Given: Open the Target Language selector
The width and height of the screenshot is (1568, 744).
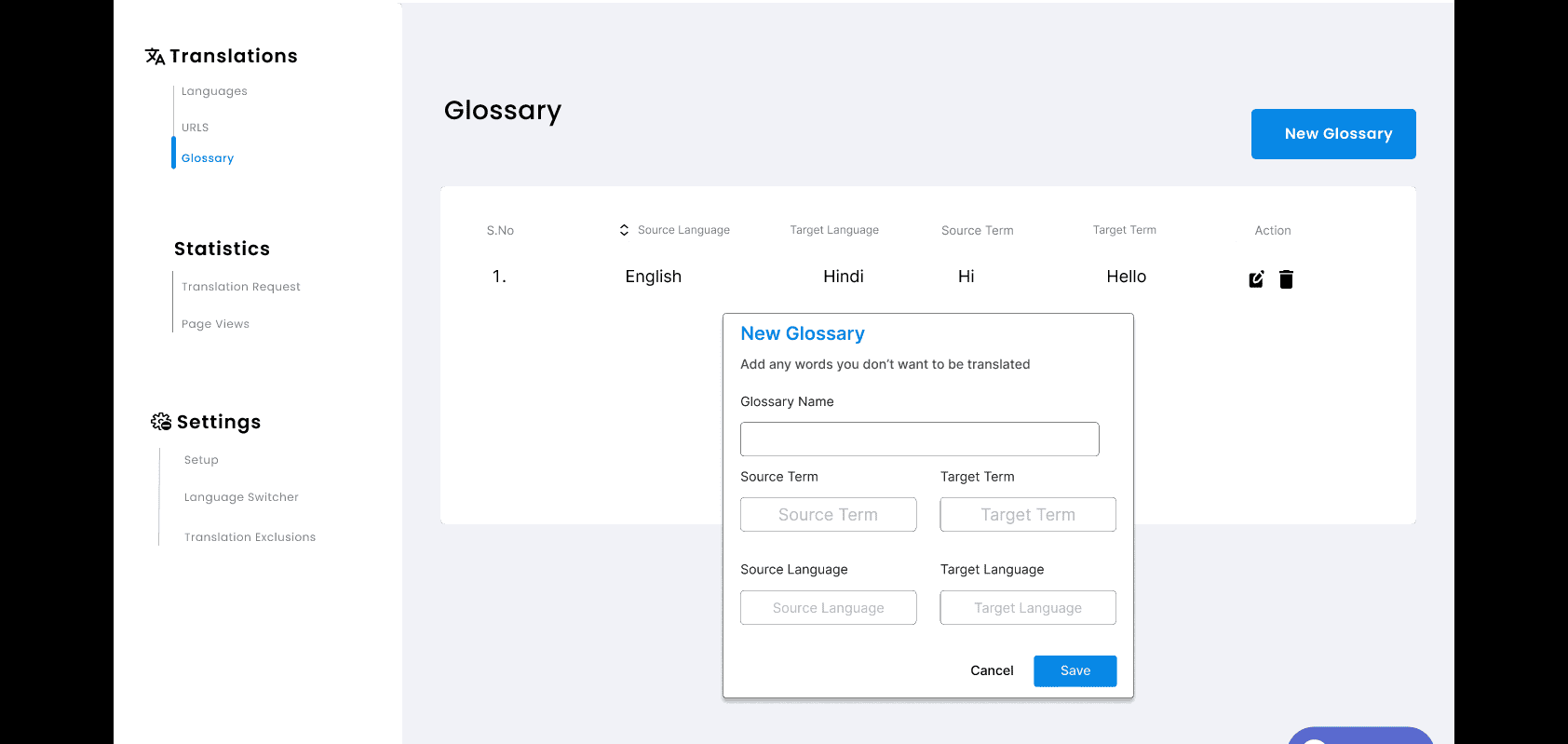Looking at the screenshot, I should 1028,607.
